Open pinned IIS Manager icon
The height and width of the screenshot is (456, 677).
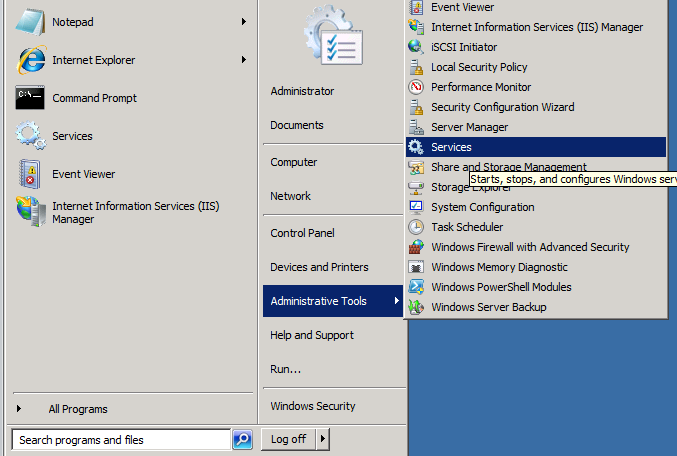31,212
